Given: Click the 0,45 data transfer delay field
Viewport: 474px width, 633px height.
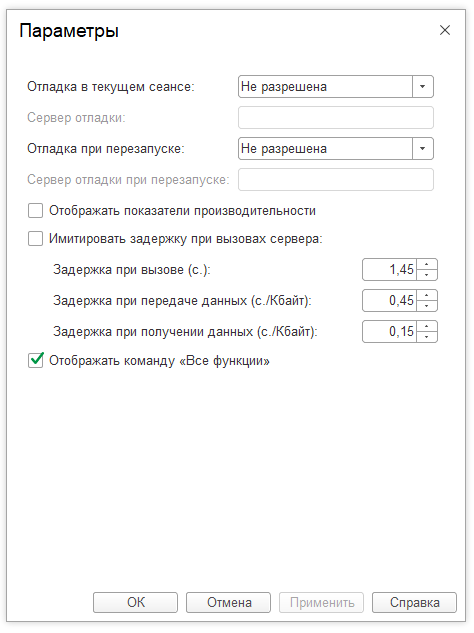Looking at the screenshot, I should [x=390, y=301].
